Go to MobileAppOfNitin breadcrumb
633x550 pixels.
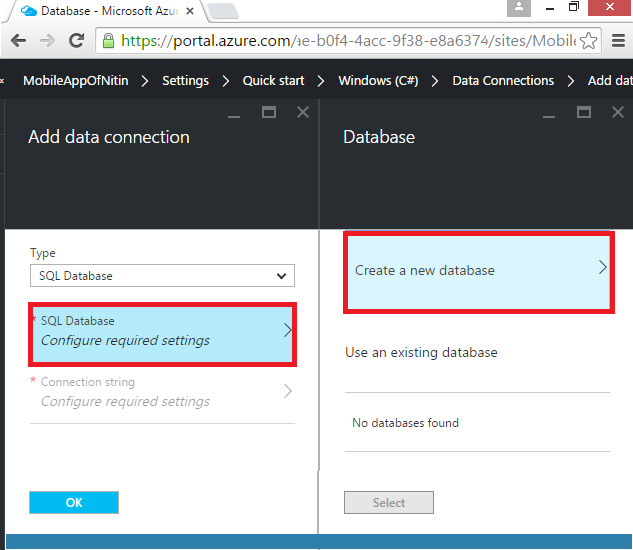coord(77,80)
